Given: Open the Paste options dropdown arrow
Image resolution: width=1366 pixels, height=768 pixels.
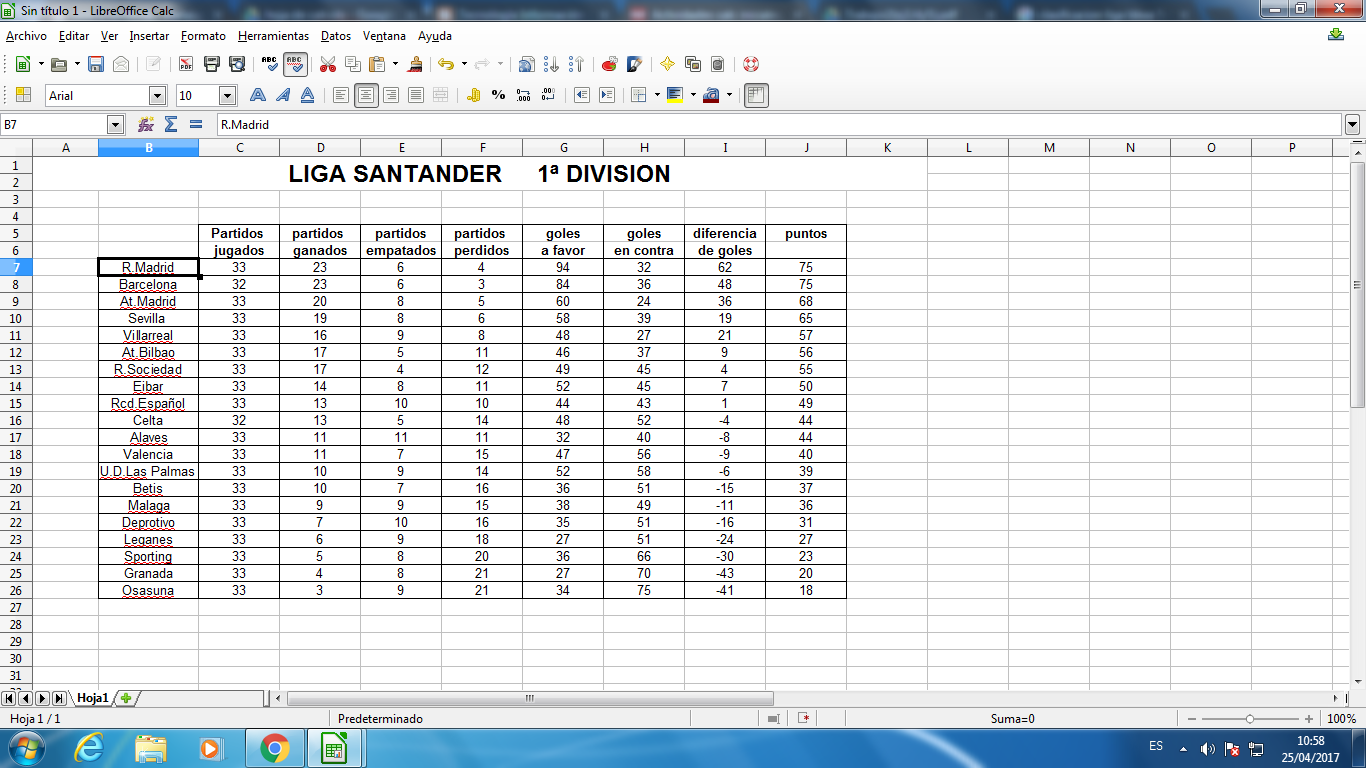Looking at the screenshot, I should (396, 64).
